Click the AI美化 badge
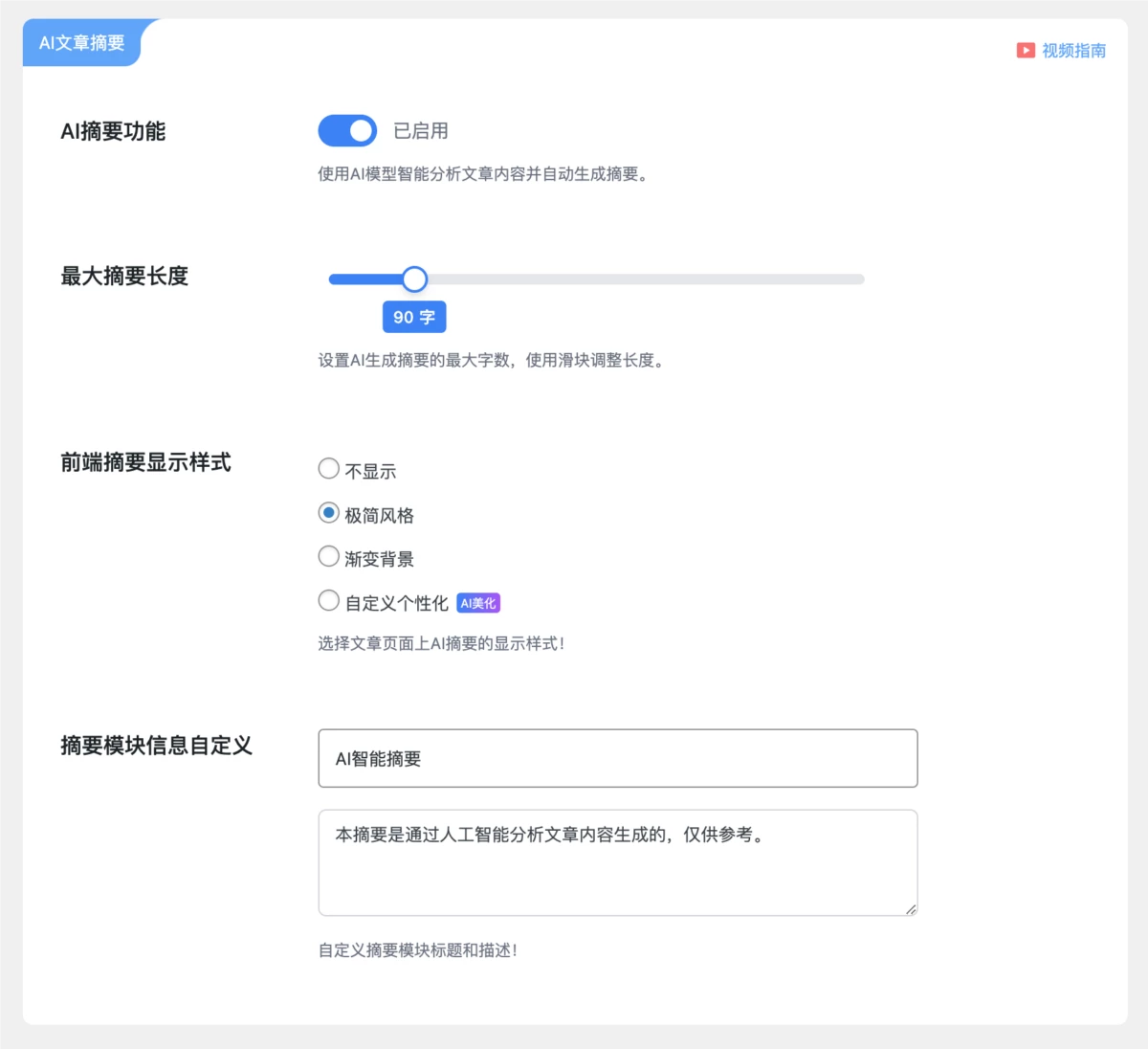Screen dimensions: 1148x1049 [478, 603]
